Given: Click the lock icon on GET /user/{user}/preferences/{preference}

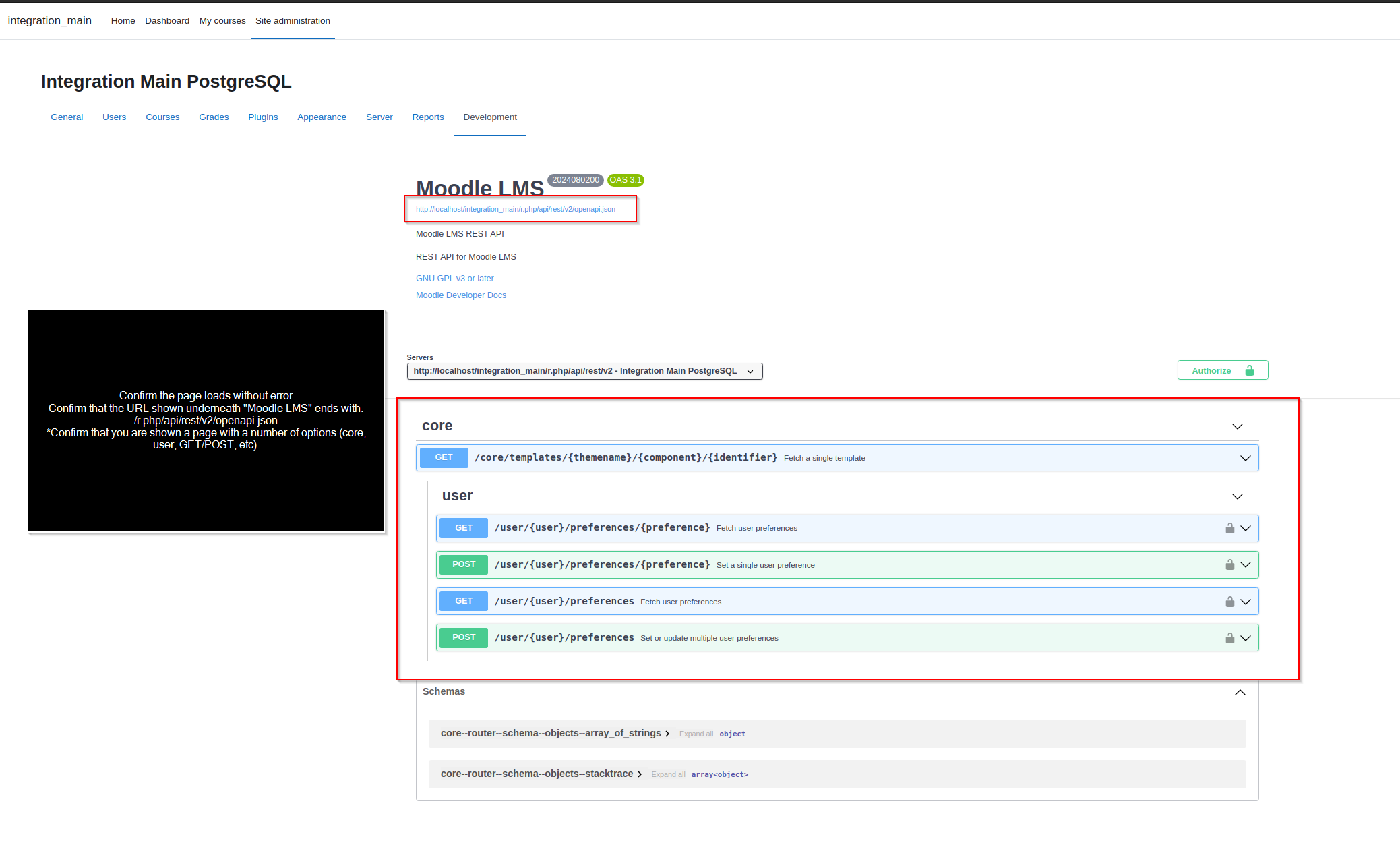Looking at the screenshot, I should 1229,528.
